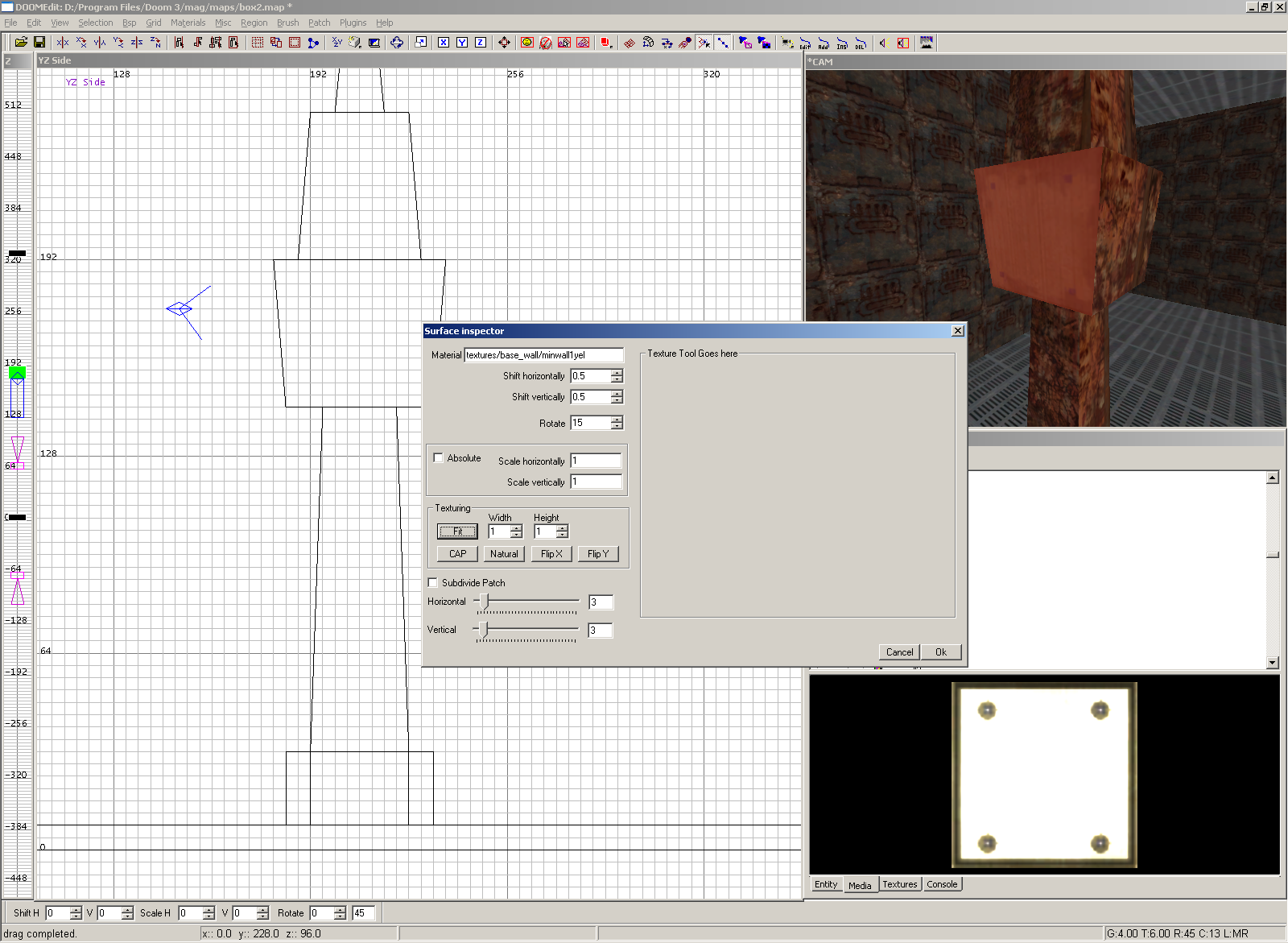The width and height of the screenshot is (1288, 943).
Task: Click the Material name text field
Action: [x=543, y=355]
